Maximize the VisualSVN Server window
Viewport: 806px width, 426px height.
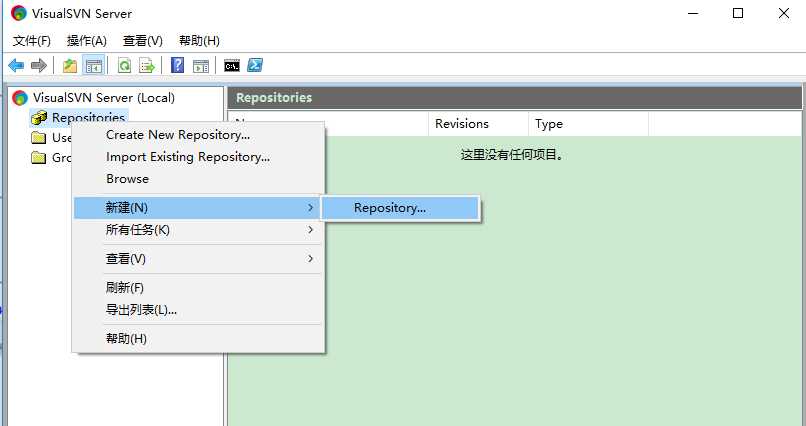click(738, 14)
